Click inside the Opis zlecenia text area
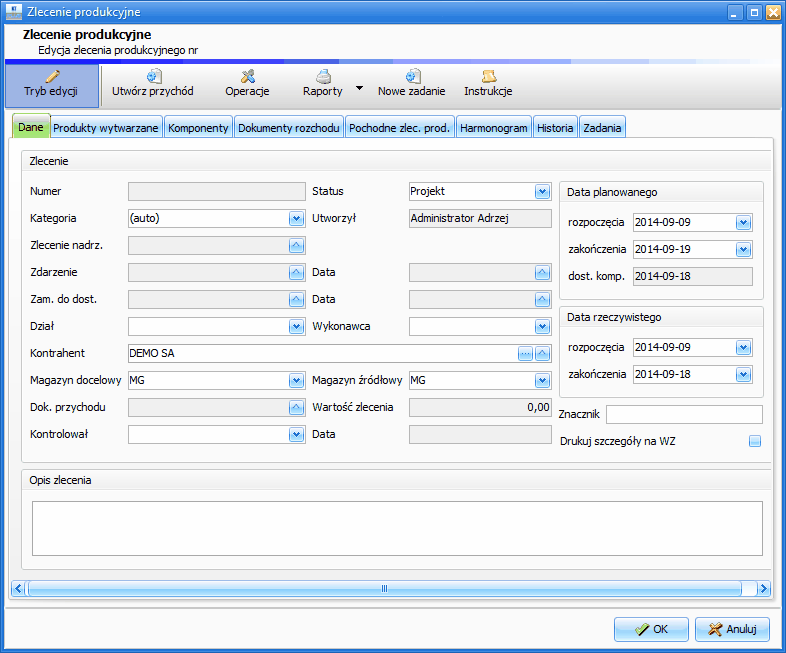 tap(397, 528)
